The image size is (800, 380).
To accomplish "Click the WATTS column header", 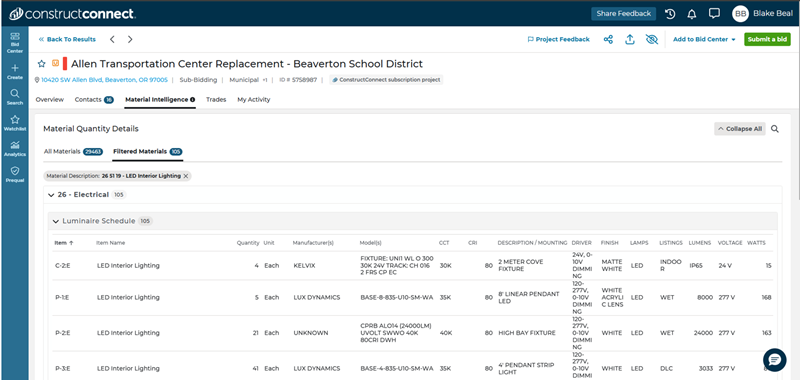I will 756,243.
